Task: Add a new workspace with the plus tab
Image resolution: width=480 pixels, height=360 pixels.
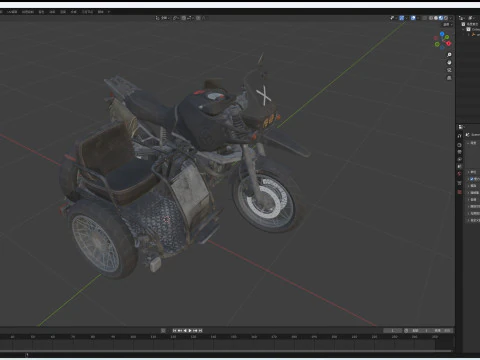Action: 109,12
